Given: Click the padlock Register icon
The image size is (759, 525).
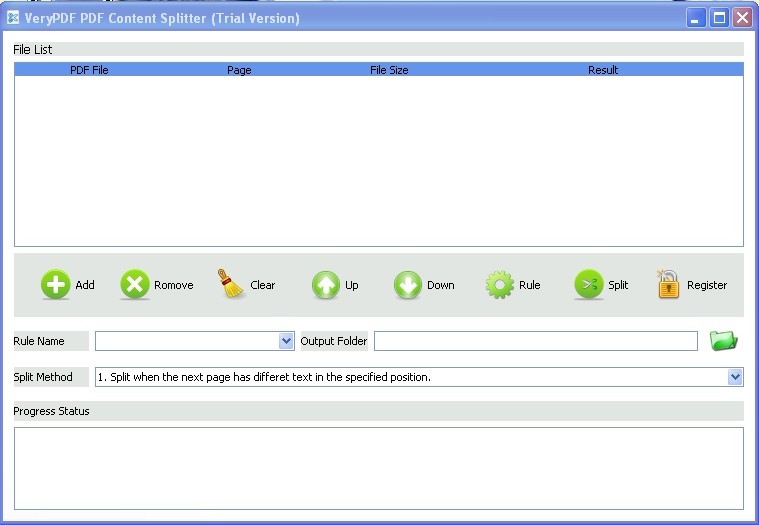Looking at the screenshot, I should [668, 284].
